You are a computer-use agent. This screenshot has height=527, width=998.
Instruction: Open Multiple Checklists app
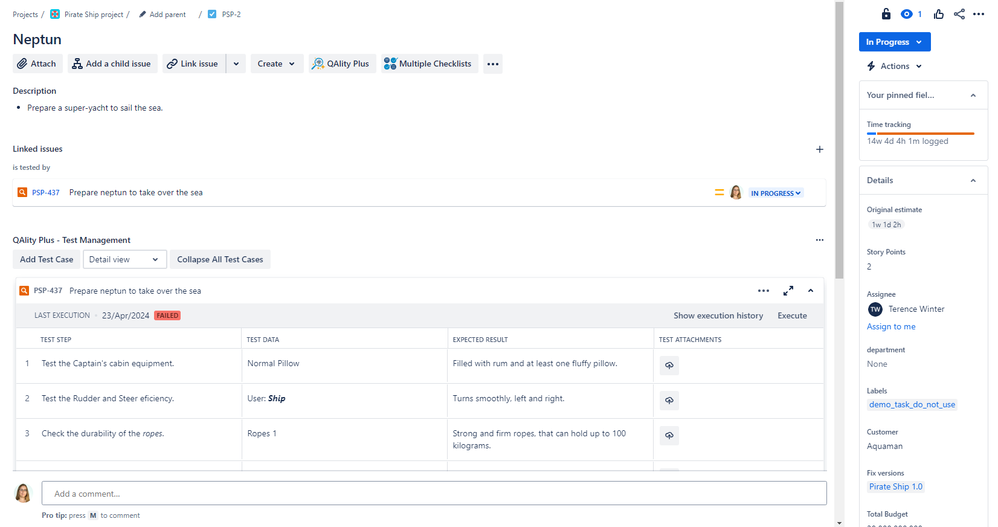[429, 64]
